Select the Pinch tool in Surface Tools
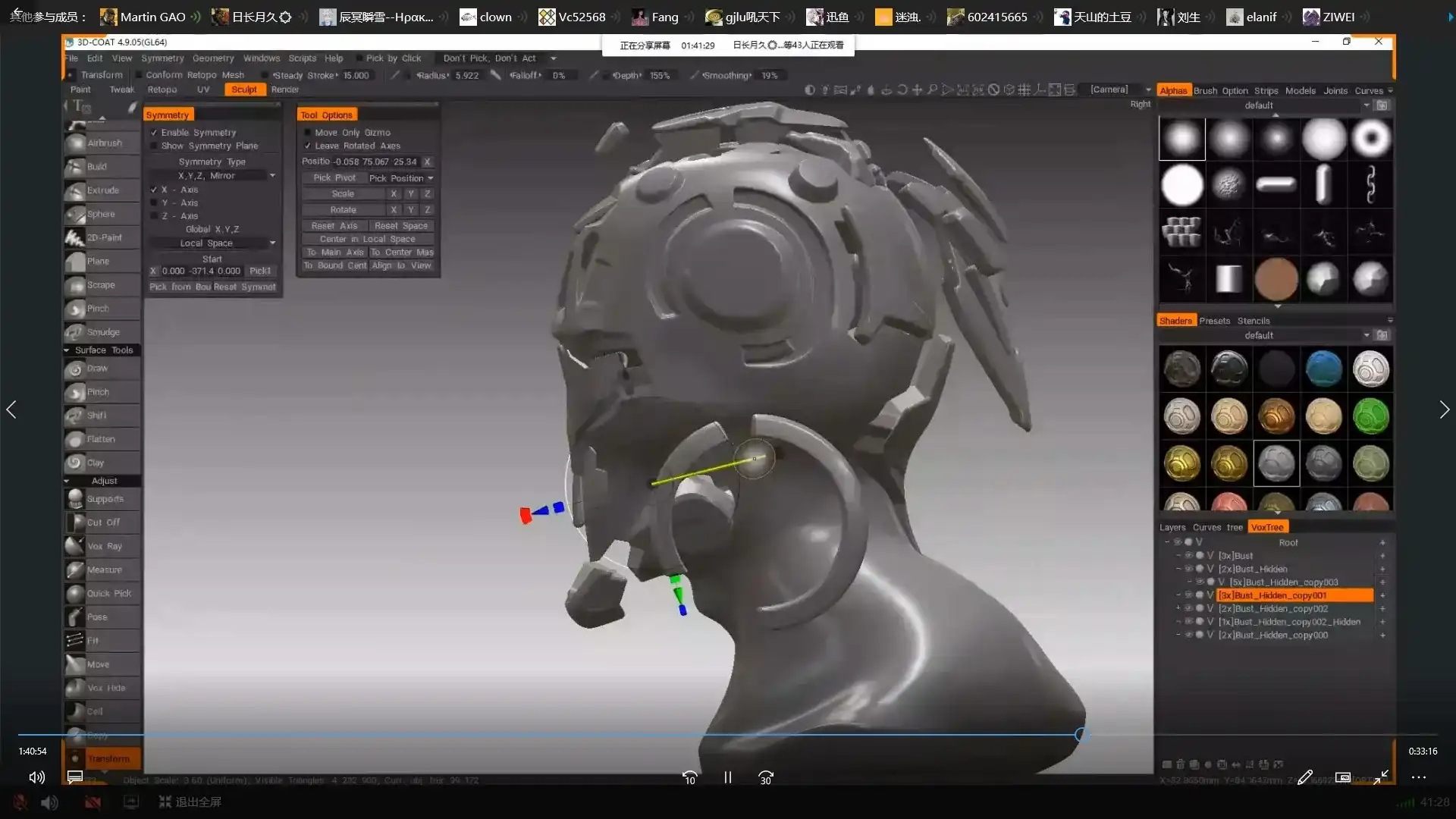 pos(98,392)
